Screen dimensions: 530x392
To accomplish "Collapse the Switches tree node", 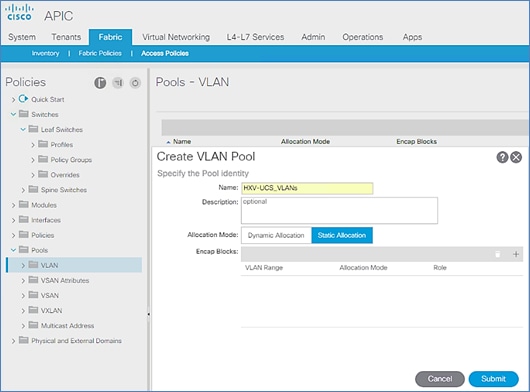I will pyautogui.click(x=13, y=114).
